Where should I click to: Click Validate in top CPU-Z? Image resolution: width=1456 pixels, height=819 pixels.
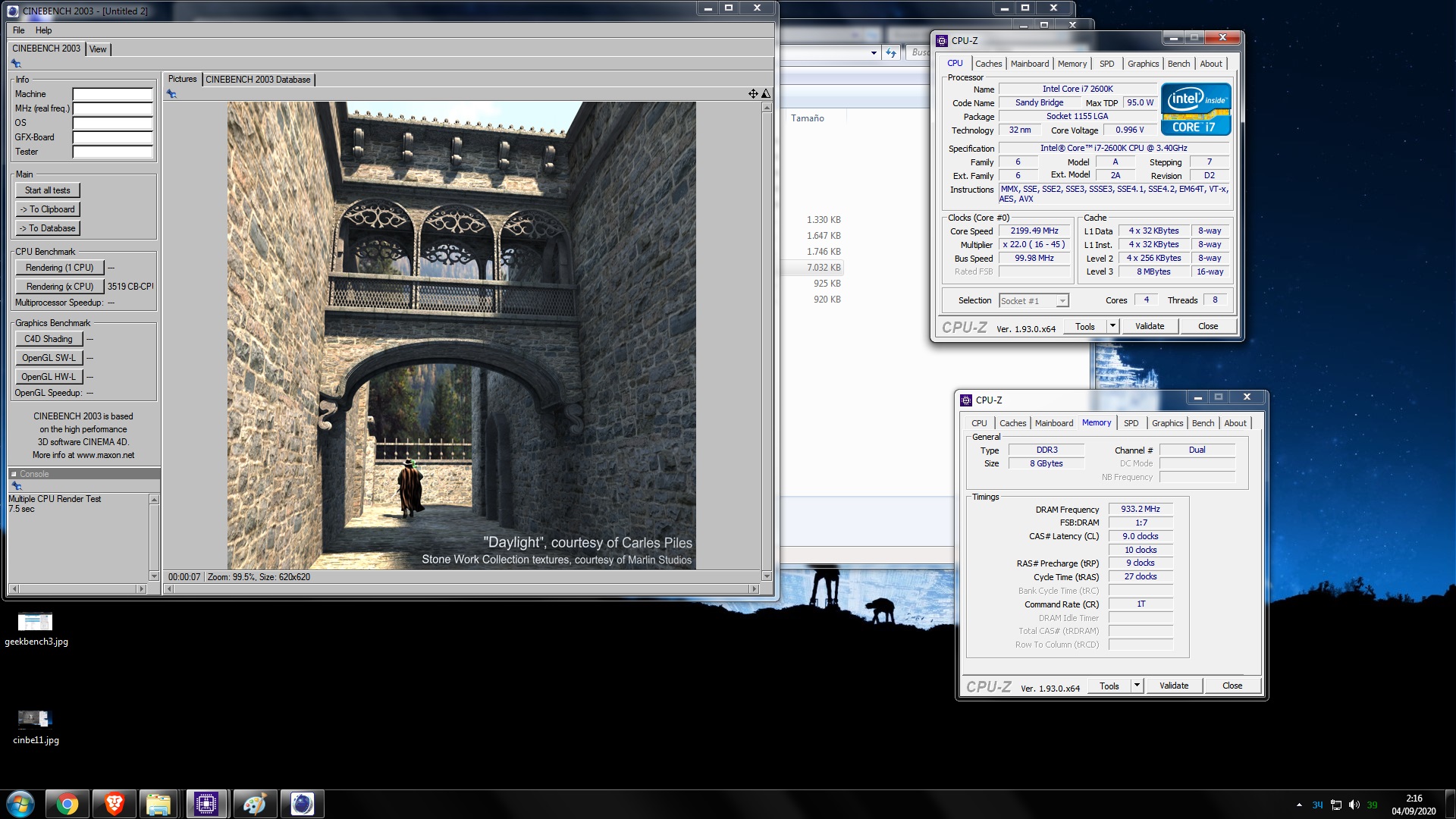coord(1150,326)
